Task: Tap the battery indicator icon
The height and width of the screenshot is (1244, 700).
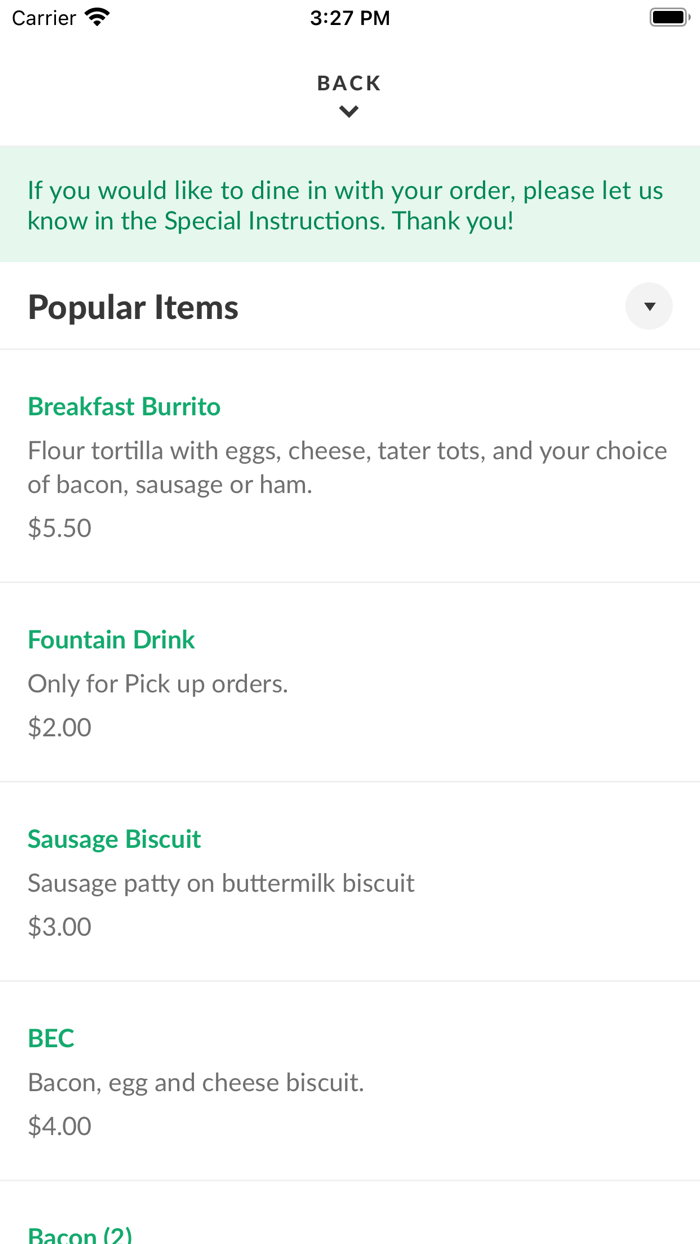Action: tap(668, 16)
